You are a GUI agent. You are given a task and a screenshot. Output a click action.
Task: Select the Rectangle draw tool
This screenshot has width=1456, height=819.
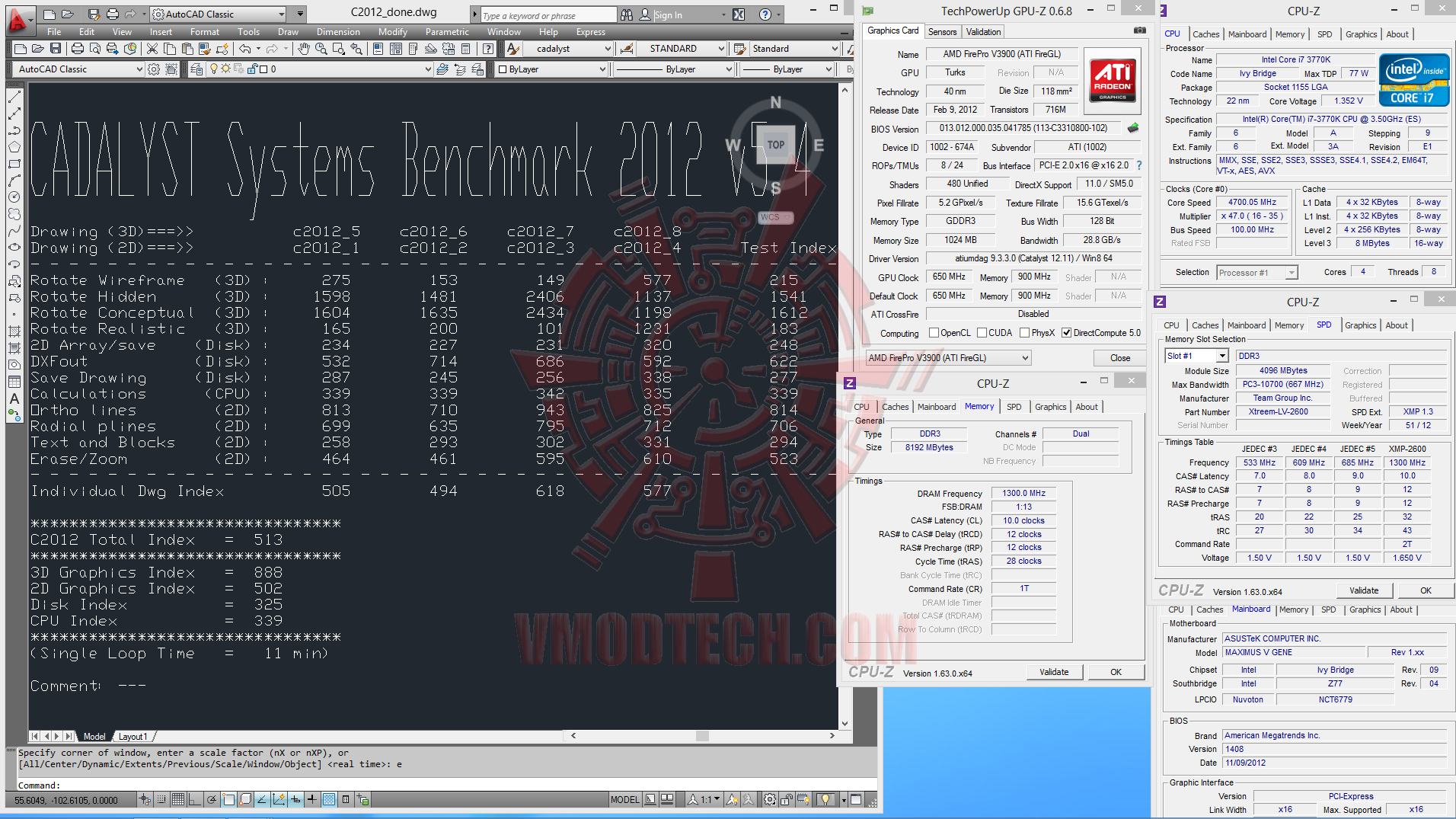(x=14, y=164)
